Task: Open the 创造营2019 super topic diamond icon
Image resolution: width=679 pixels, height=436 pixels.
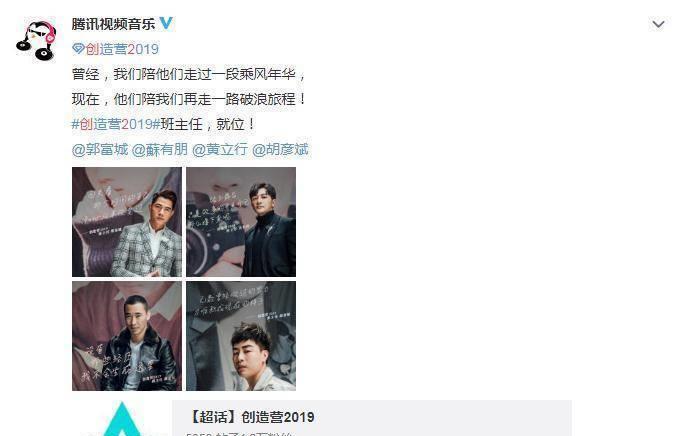Action: pos(78,48)
